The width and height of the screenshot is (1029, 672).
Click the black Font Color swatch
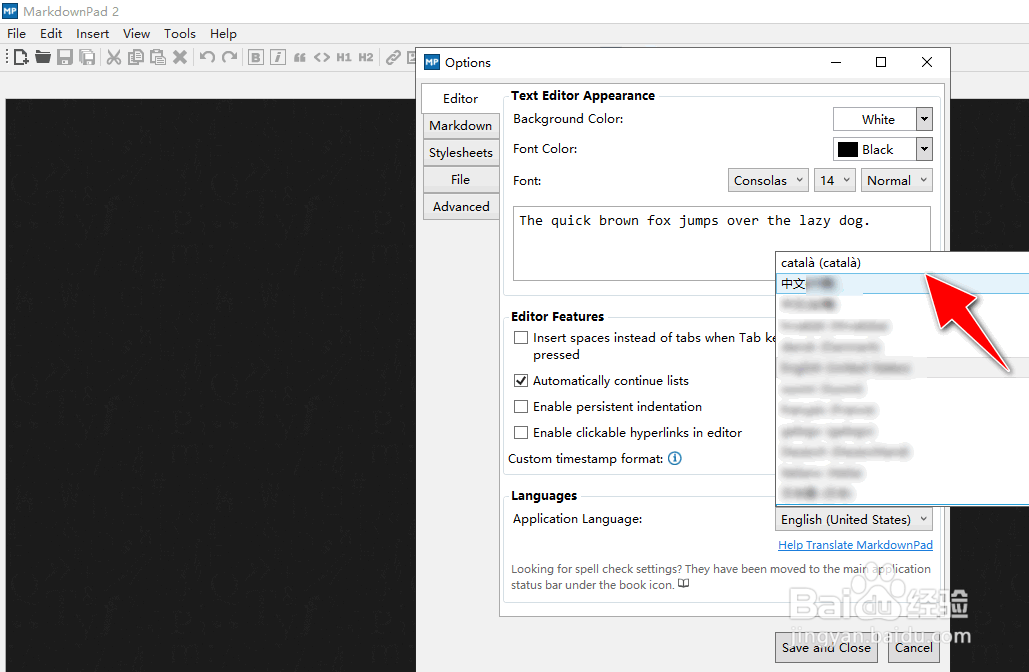pos(848,150)
